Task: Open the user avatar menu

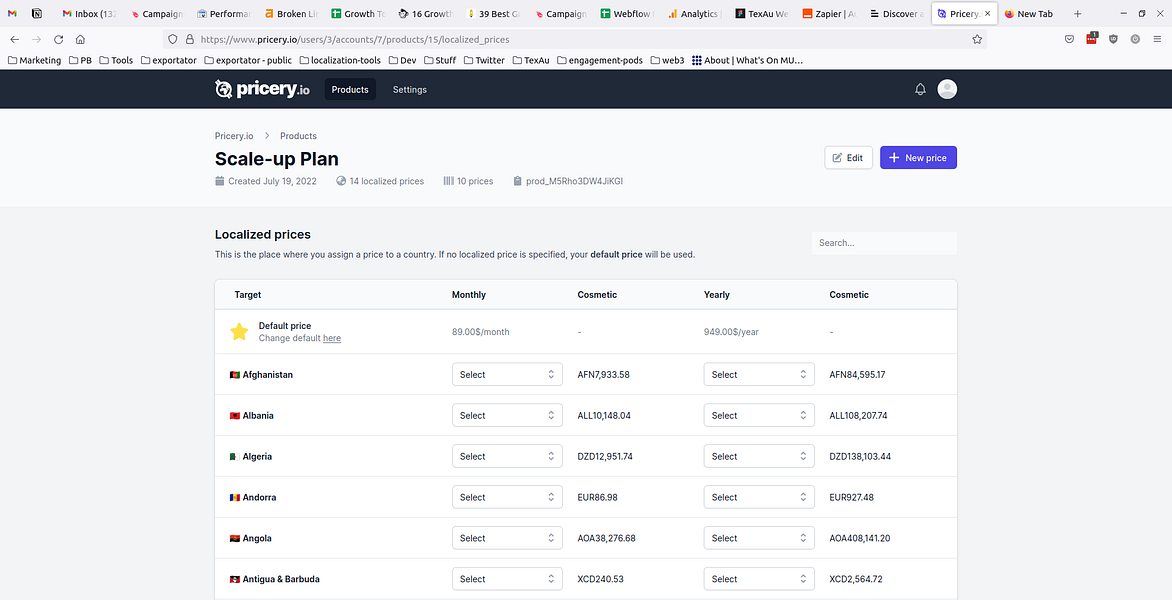Action: [947, 90]
